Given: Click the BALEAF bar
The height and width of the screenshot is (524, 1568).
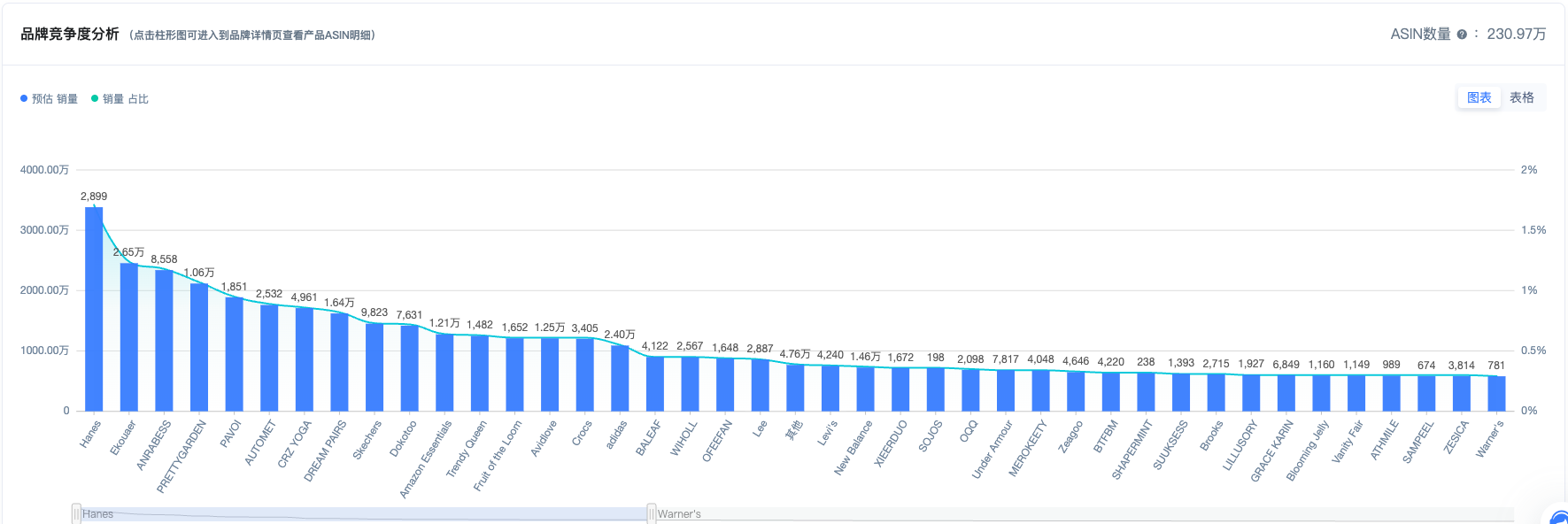Looking at the screenshot, I should click(655, 383).
